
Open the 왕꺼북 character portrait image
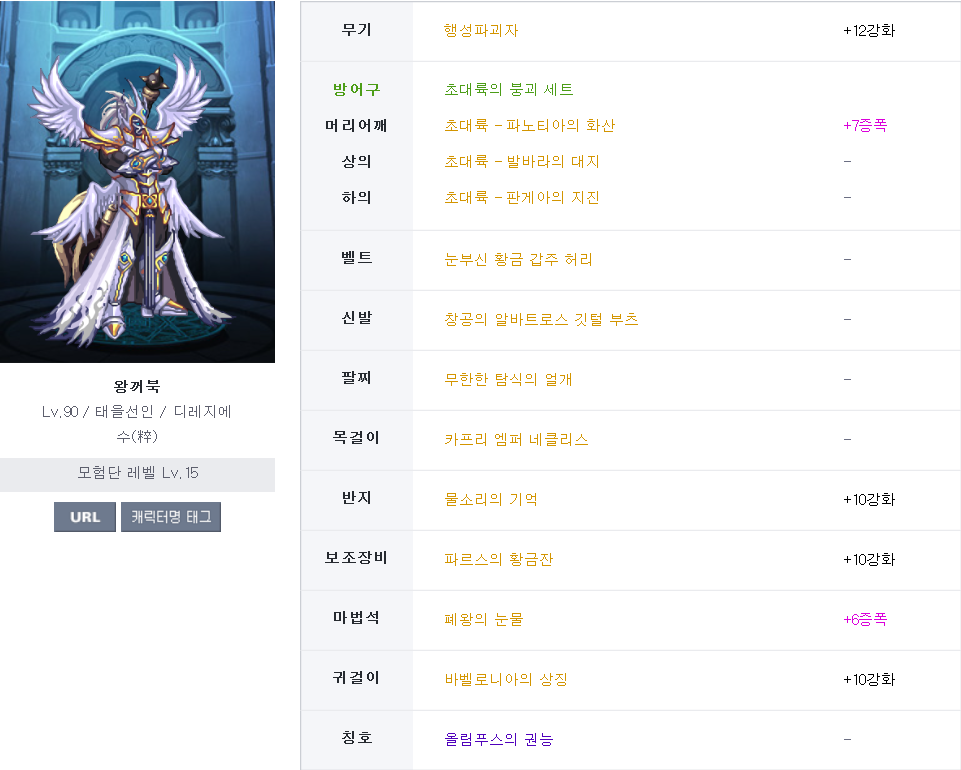coord(137,181)
